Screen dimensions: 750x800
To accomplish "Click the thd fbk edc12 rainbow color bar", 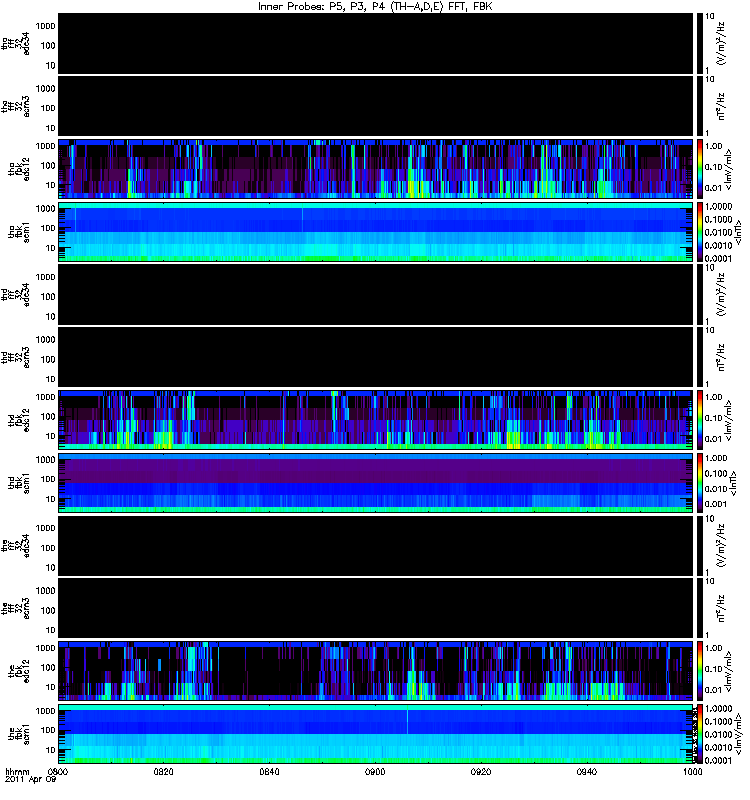I will coord(700,420).
